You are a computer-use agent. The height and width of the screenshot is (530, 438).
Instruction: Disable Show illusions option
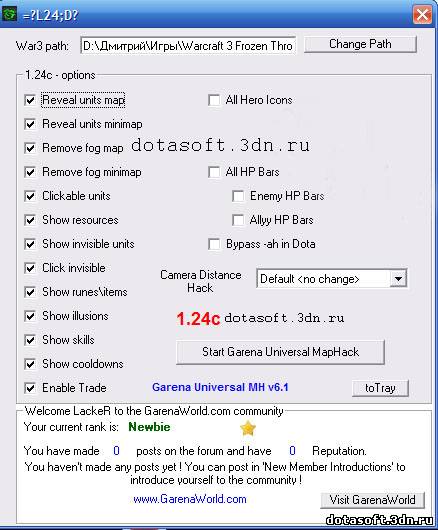point(30,316)
